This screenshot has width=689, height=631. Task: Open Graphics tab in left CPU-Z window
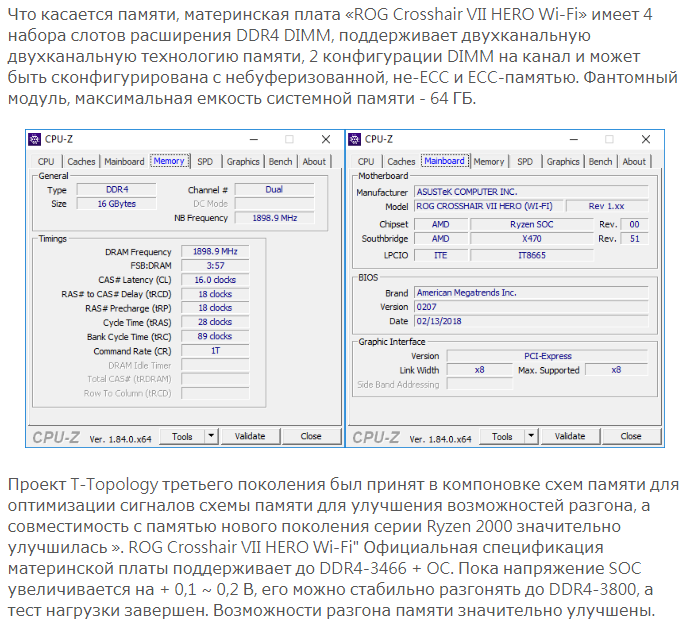coord(243,162)
